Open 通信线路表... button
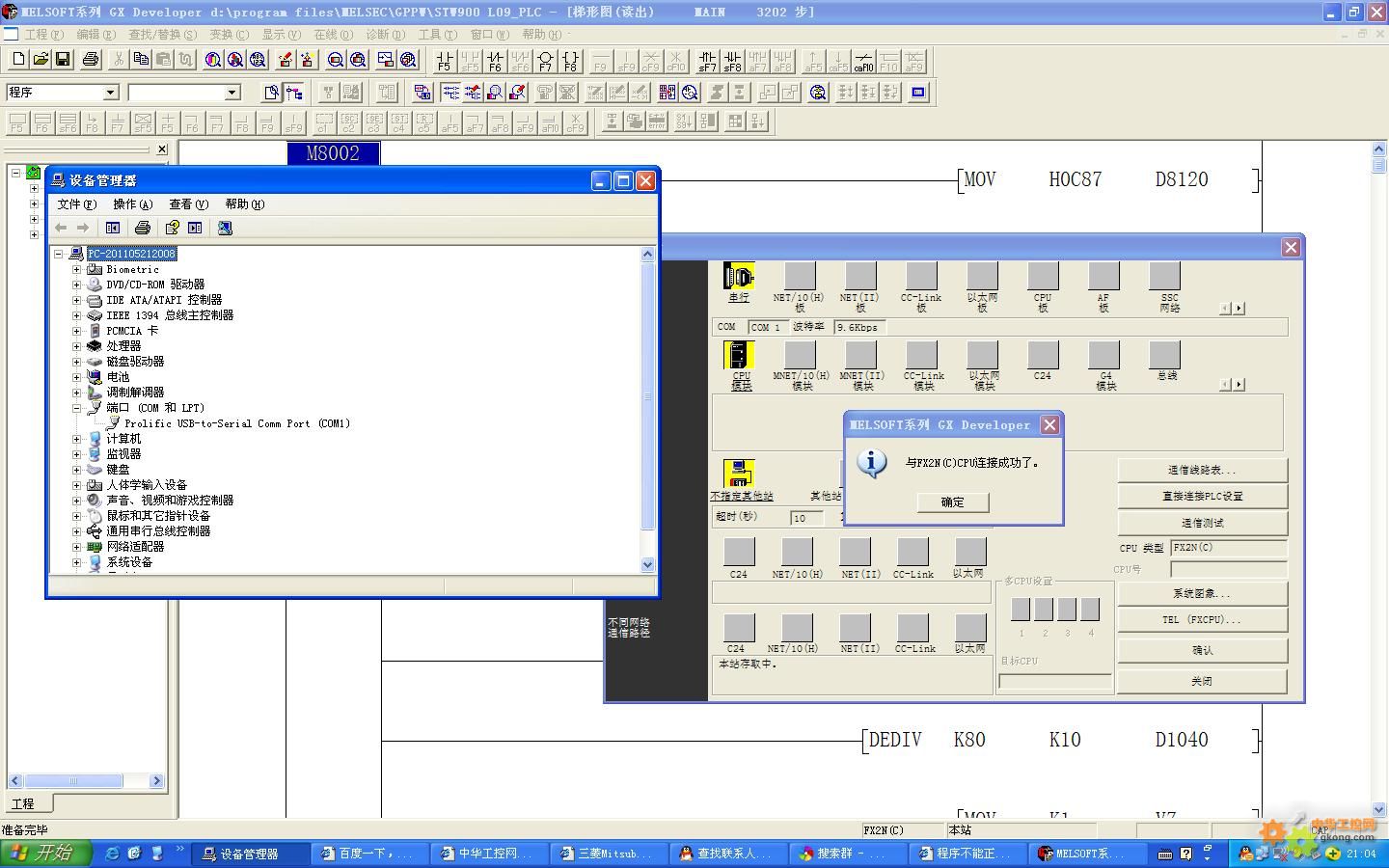Viewport: 1389px width, 868px height. click(x=1202, y=471)
